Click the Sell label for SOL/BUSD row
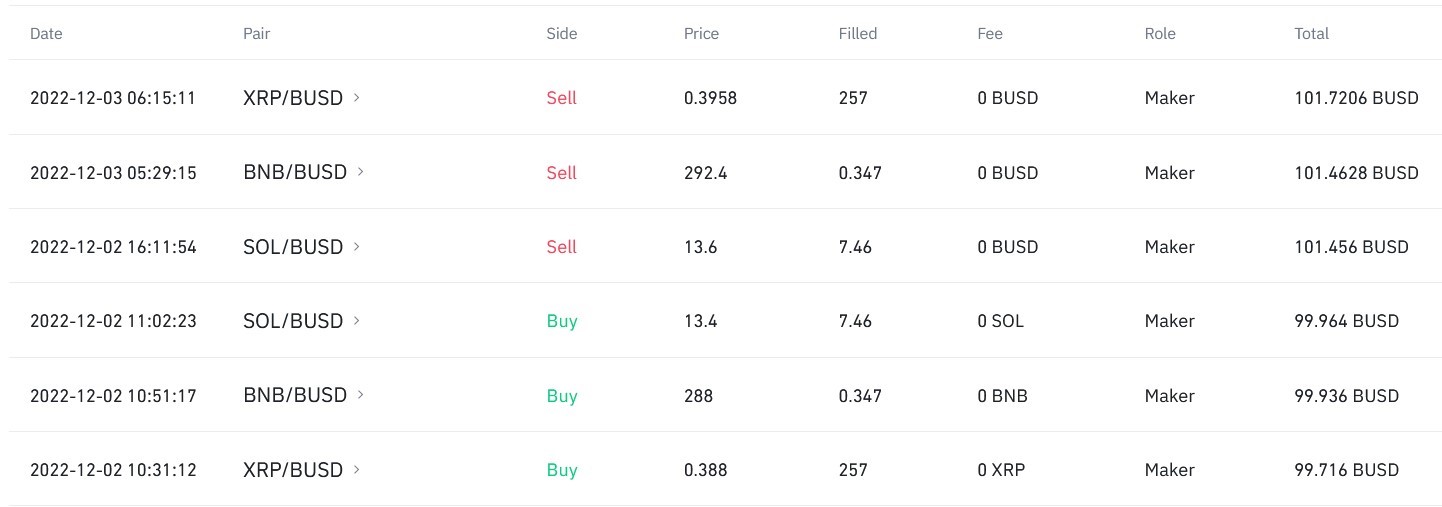 562,246
